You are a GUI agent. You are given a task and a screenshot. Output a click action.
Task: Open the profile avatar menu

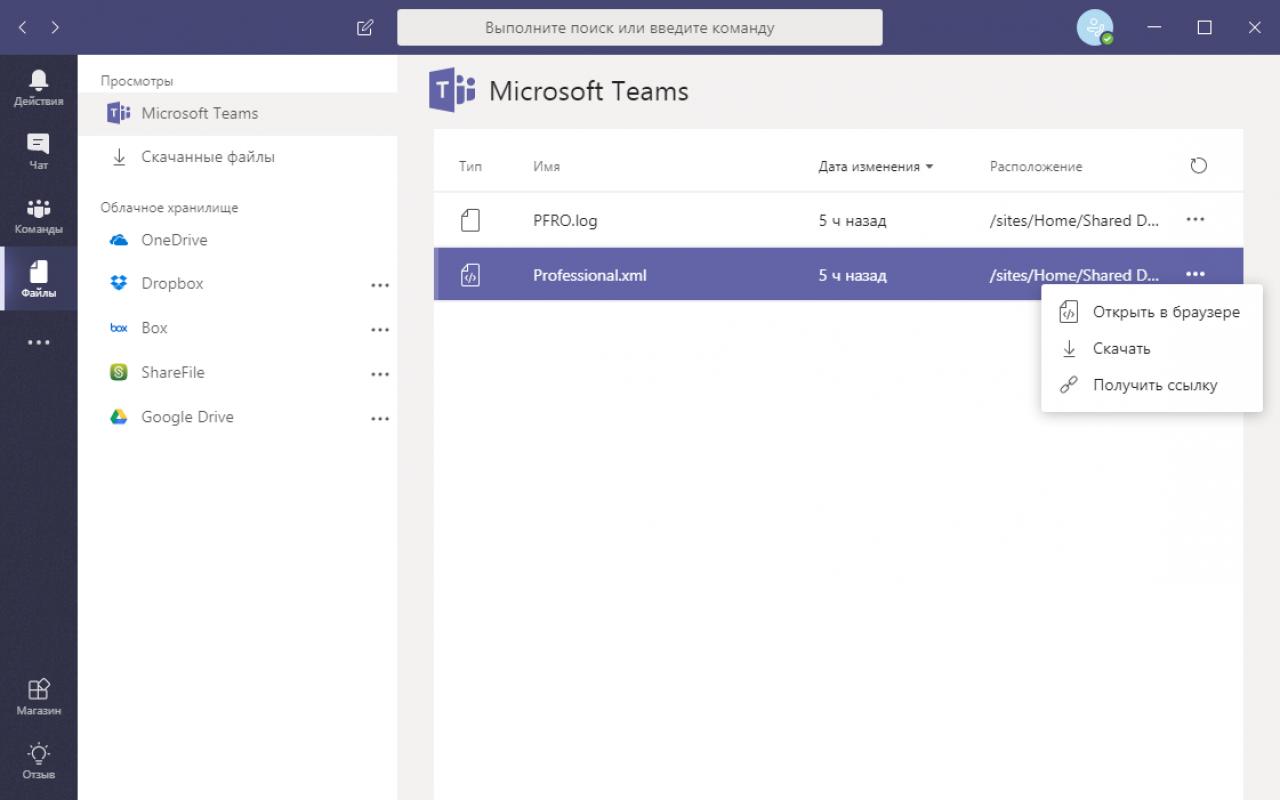coord(1094,28)
